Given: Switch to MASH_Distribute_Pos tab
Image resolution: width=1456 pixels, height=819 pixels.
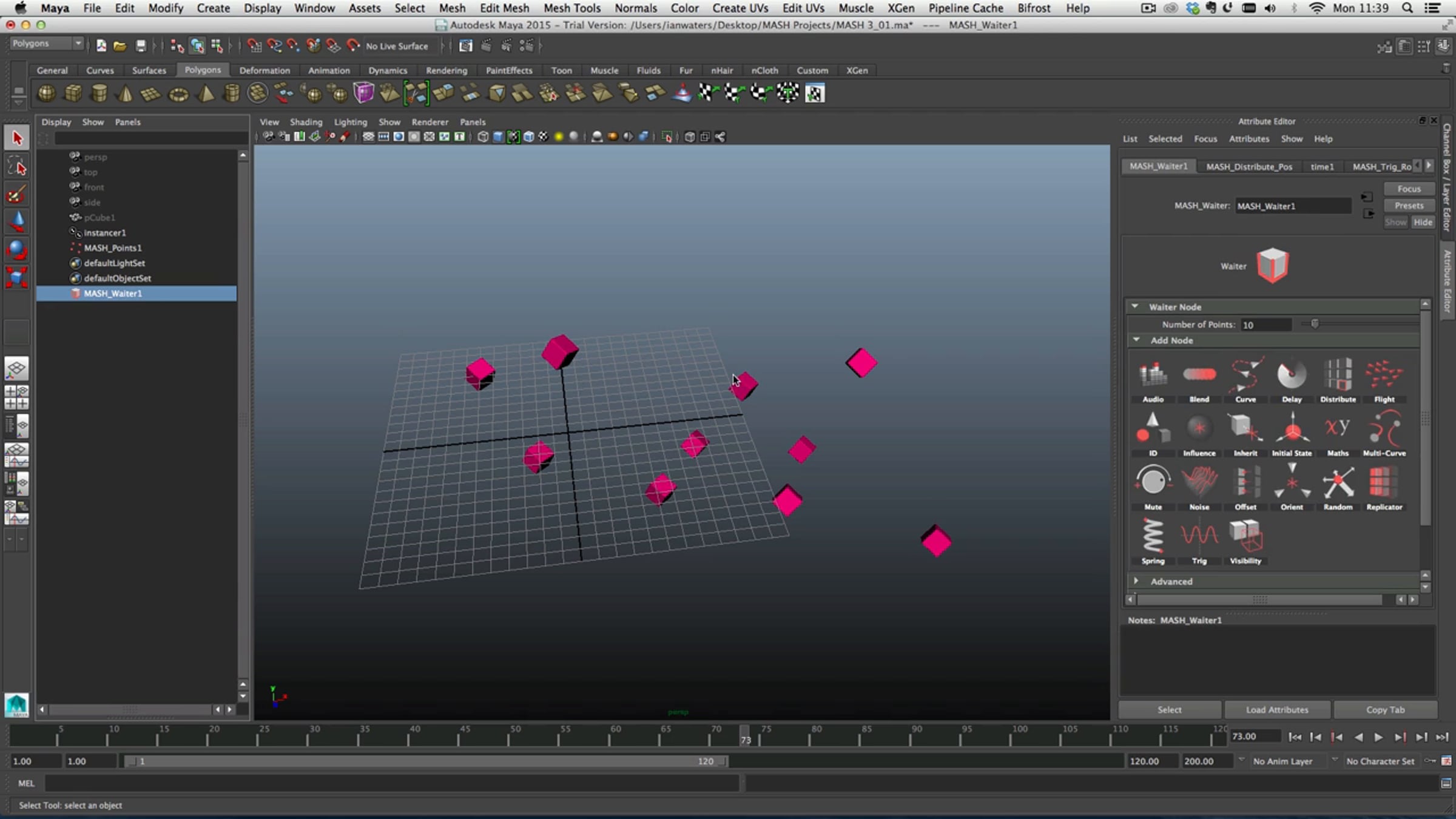Looking at the screenshot, I should [x=1249, y=166].
